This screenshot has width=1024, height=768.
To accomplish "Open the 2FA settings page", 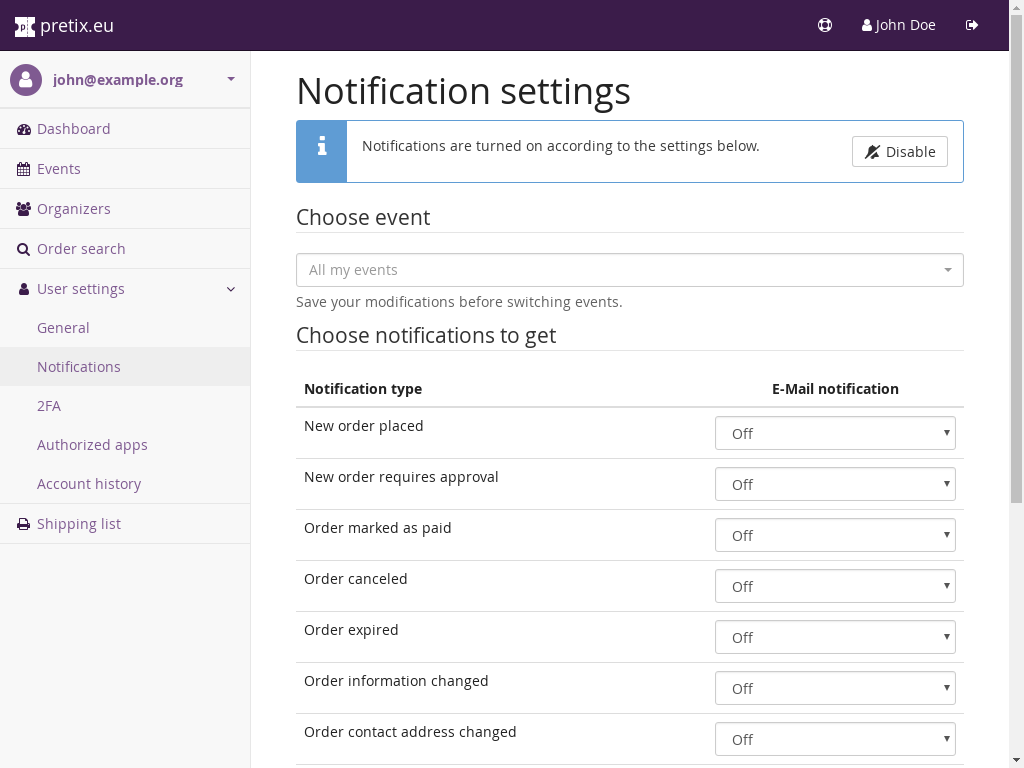I will [49, 406].
